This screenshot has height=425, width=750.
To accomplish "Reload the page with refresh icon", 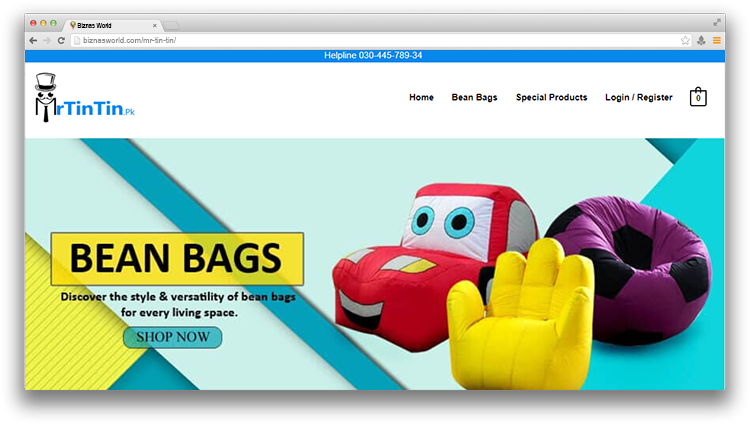I will (61, 40).
